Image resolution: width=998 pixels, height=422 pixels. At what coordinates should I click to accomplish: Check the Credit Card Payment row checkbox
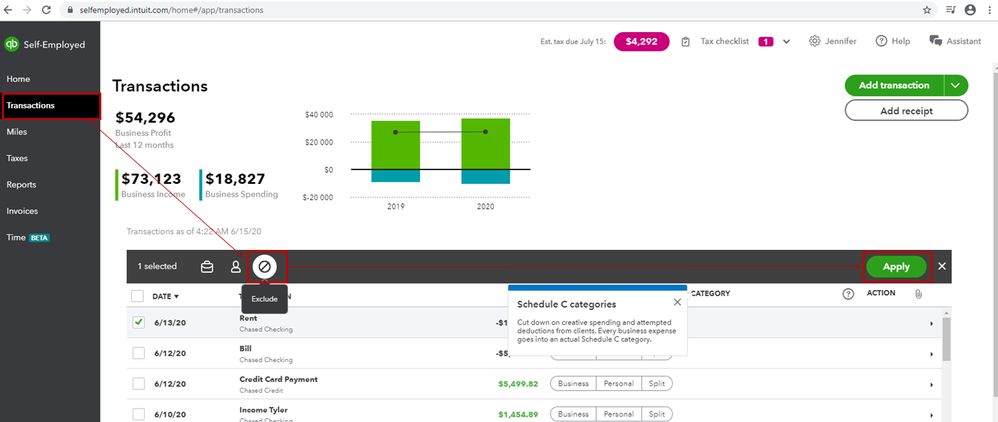138,384
